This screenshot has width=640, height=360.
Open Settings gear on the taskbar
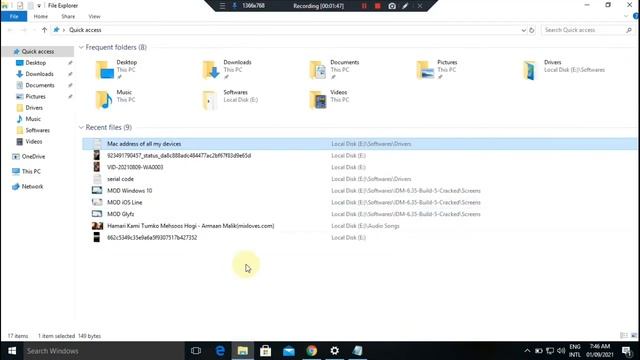coord(334,351)
